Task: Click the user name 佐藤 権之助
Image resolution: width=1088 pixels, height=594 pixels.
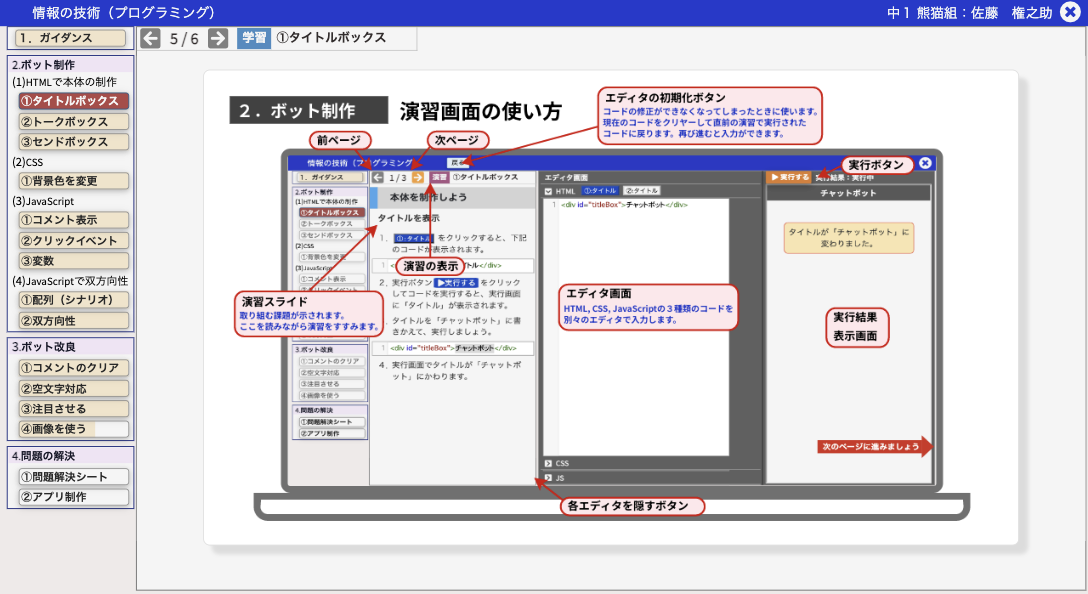Action: (1011, 12)
